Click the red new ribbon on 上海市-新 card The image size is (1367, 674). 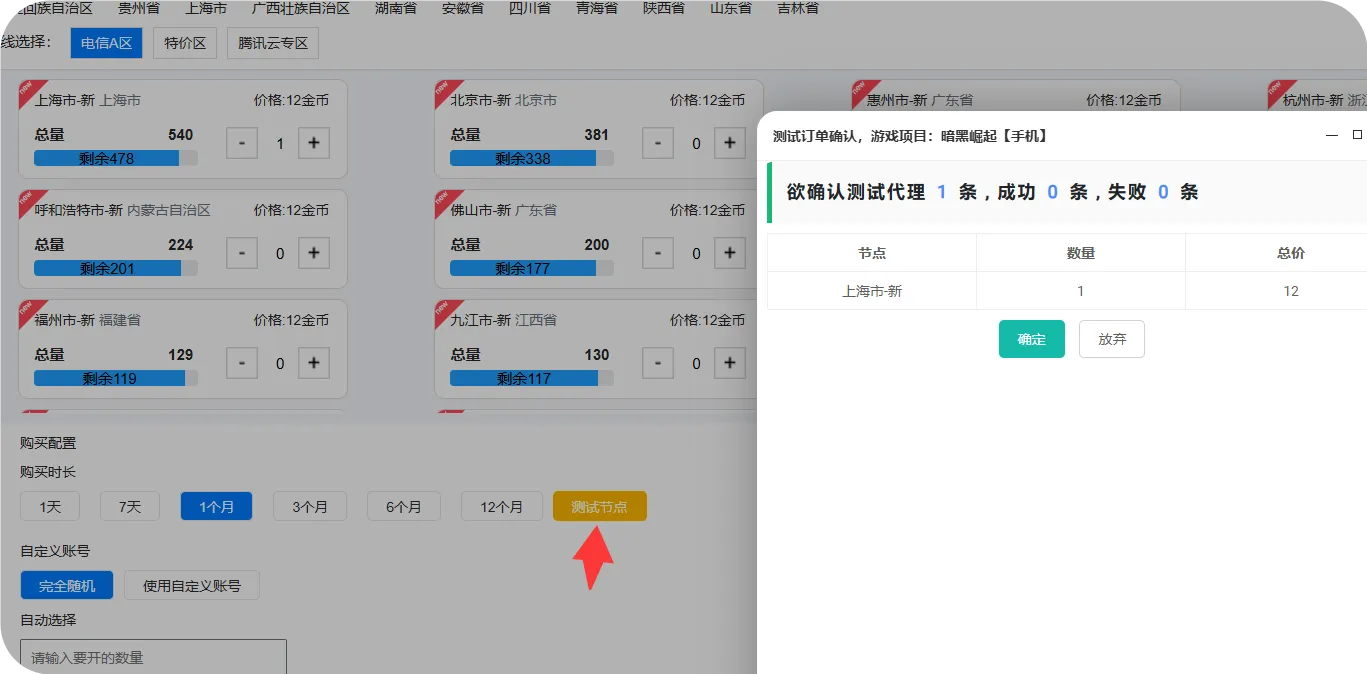[30, 91]
